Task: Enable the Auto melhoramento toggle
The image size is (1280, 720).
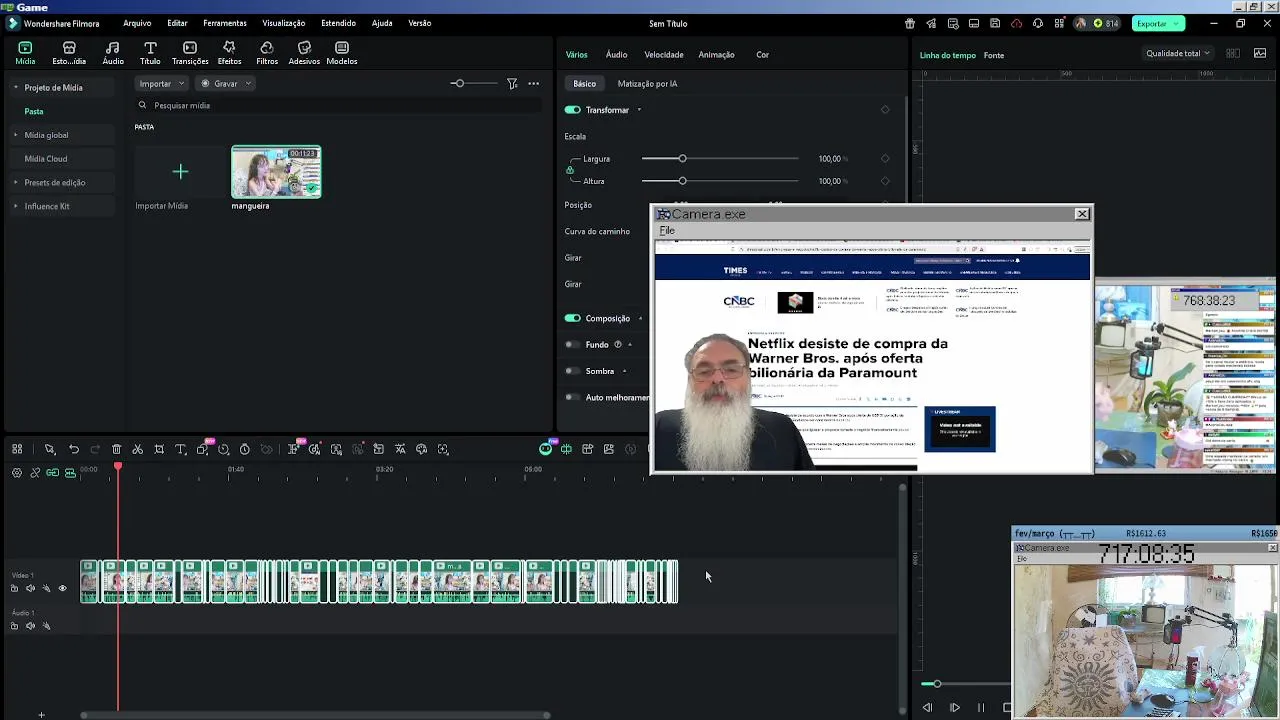Action: pyautogui.click(x=570, y=397)
